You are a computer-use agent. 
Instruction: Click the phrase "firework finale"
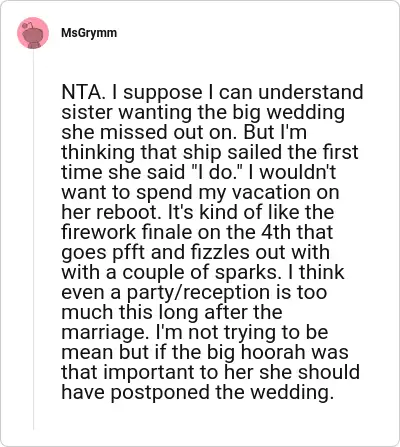(x=127, y=232)
